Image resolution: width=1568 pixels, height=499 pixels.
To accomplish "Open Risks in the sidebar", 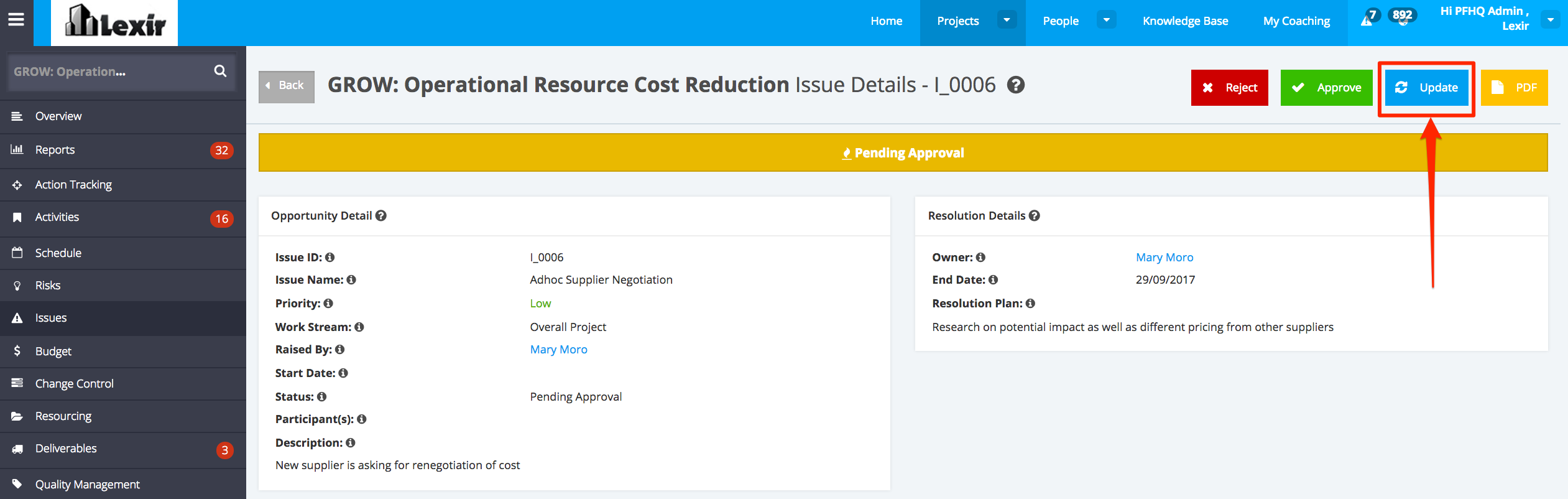I will [123, 286].
